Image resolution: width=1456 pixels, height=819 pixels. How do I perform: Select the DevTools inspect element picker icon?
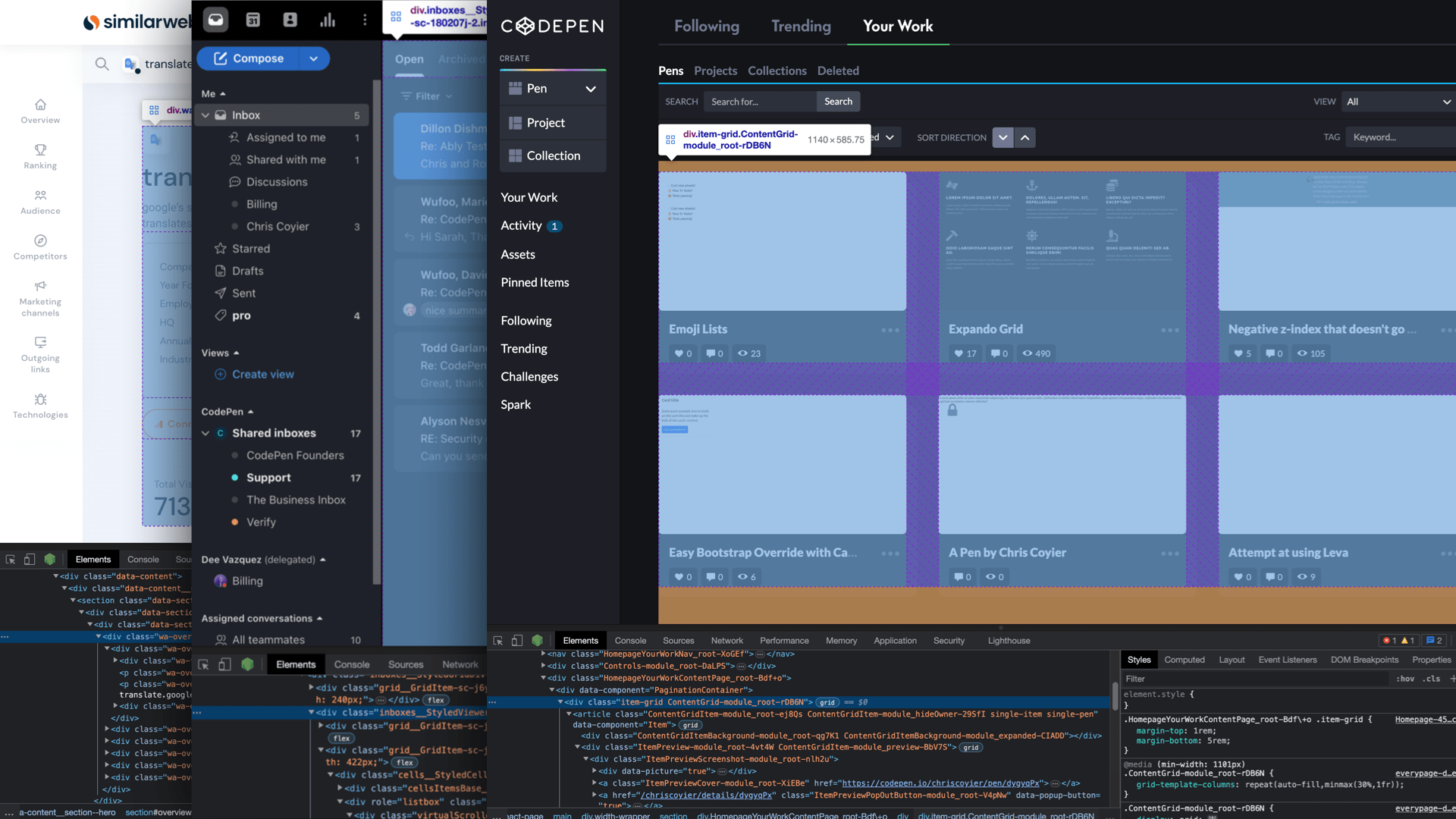point(498,641)
